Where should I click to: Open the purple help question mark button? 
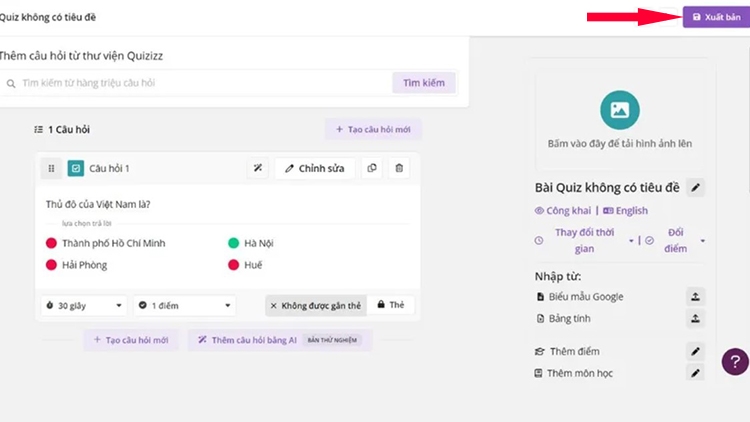[x=735, y=362]
